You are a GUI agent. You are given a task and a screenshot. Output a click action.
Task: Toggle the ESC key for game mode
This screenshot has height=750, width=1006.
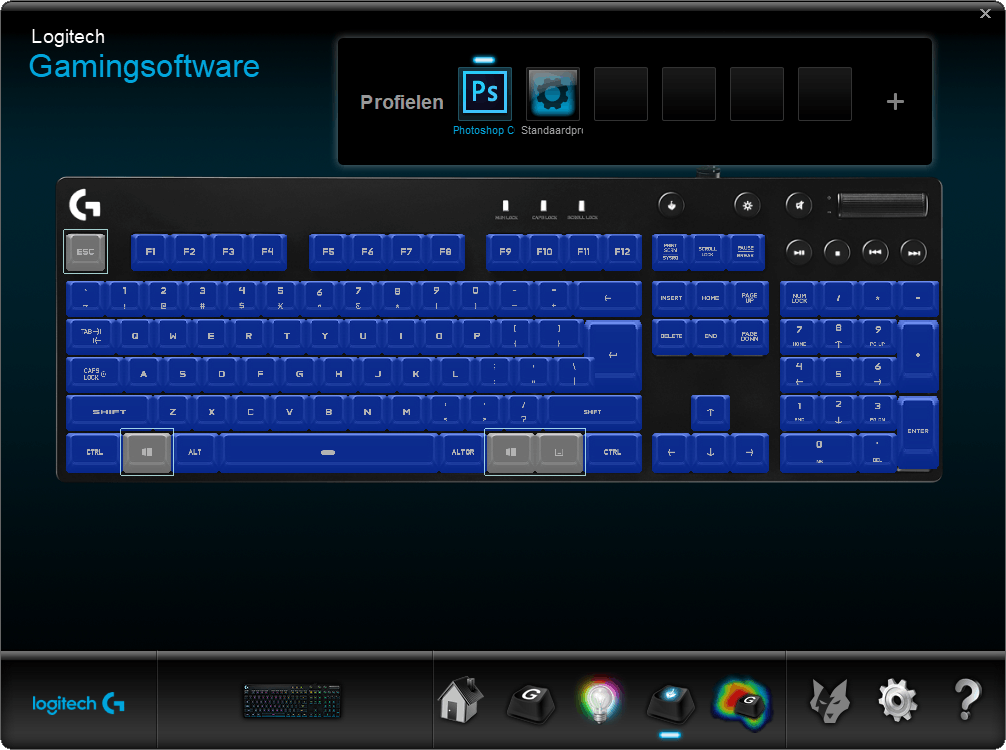pos(85,251)
